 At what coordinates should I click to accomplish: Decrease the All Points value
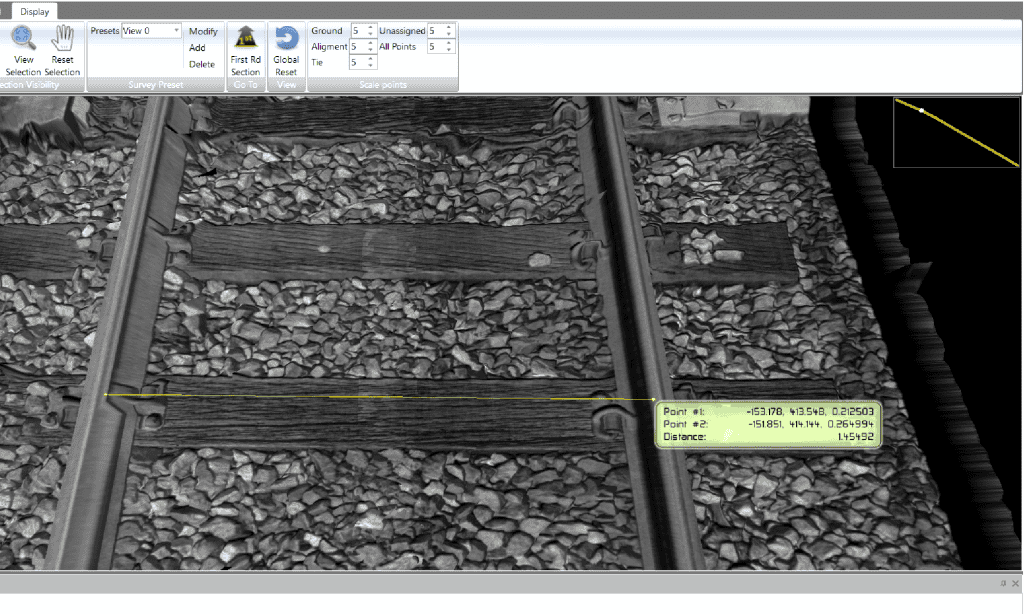[448, 50]
